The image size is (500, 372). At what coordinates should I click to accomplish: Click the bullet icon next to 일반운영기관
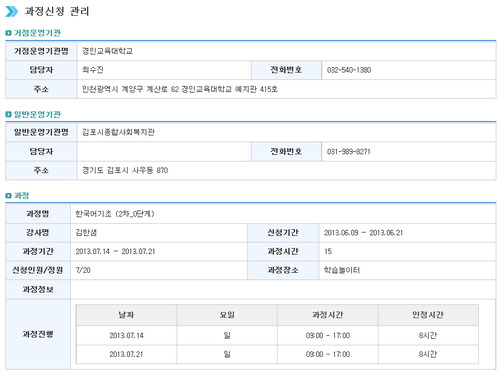(x=8, y=114)
